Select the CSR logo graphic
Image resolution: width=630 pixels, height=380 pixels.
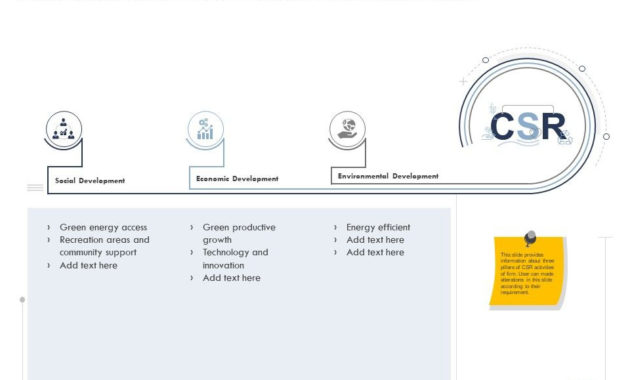529,127
